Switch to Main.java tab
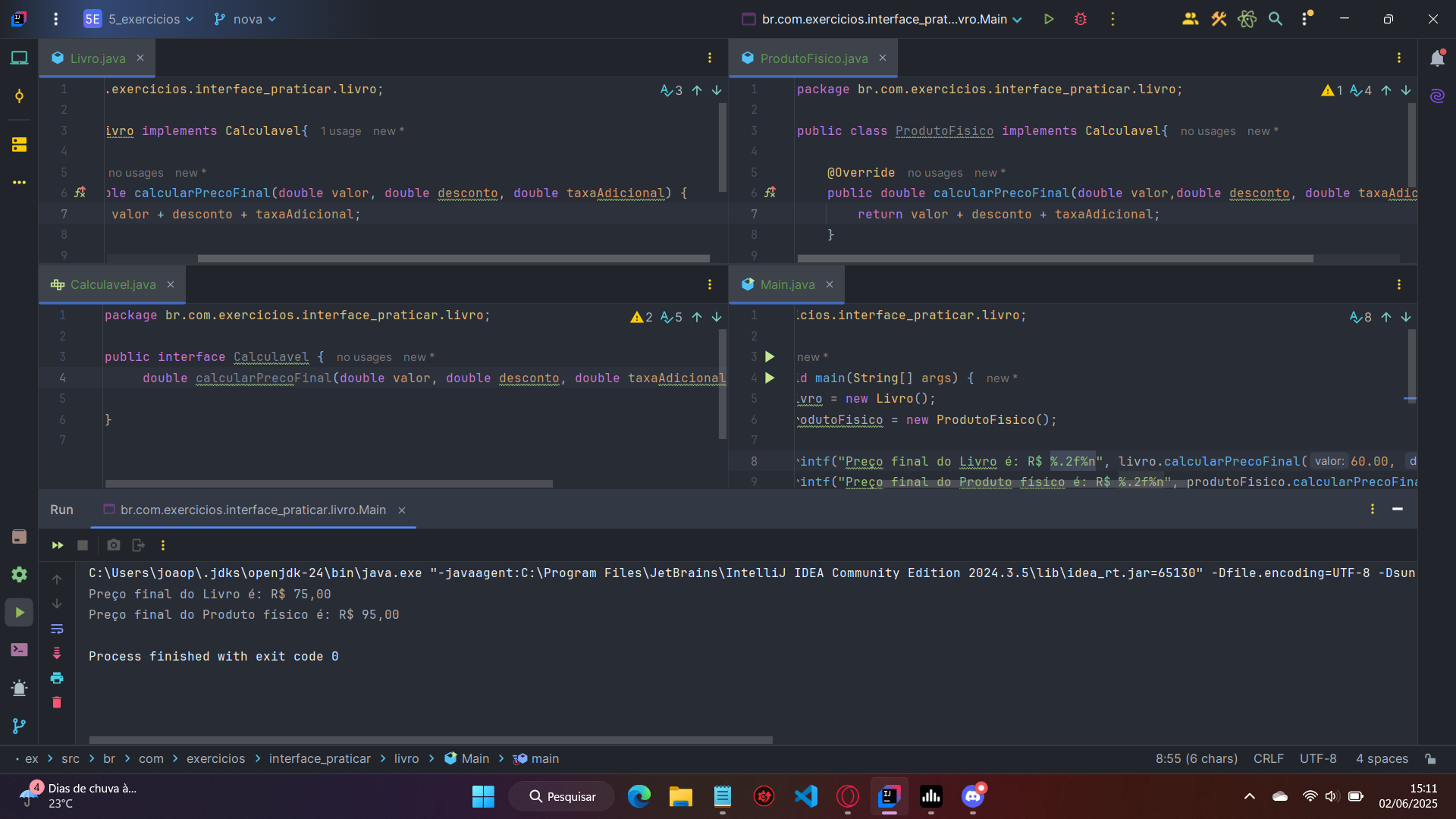 [787, 284]
